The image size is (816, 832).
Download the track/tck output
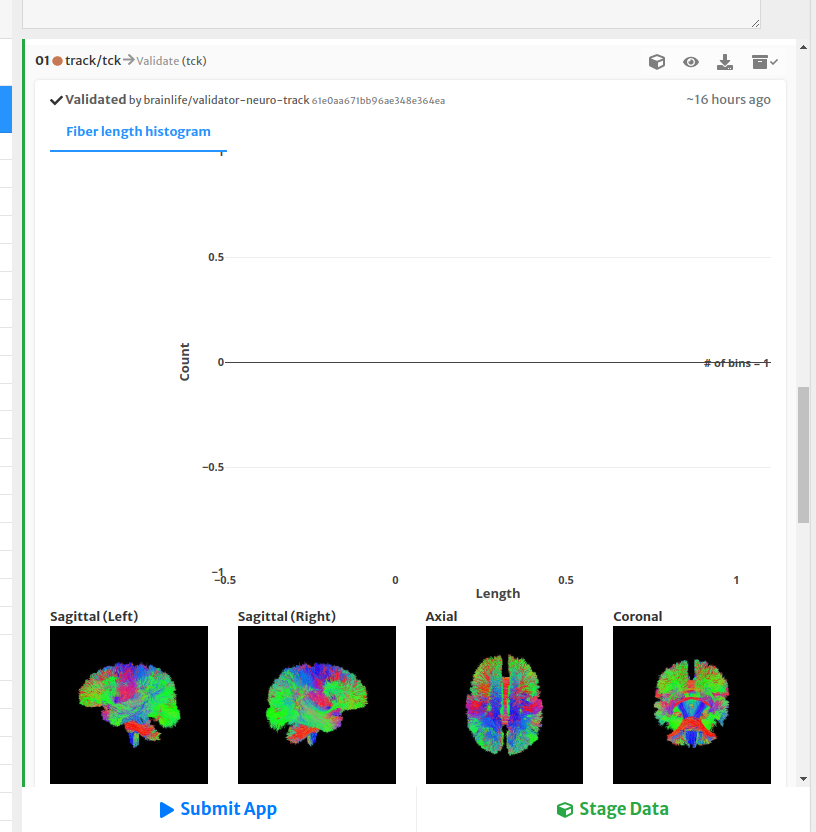tap(725, 61)
